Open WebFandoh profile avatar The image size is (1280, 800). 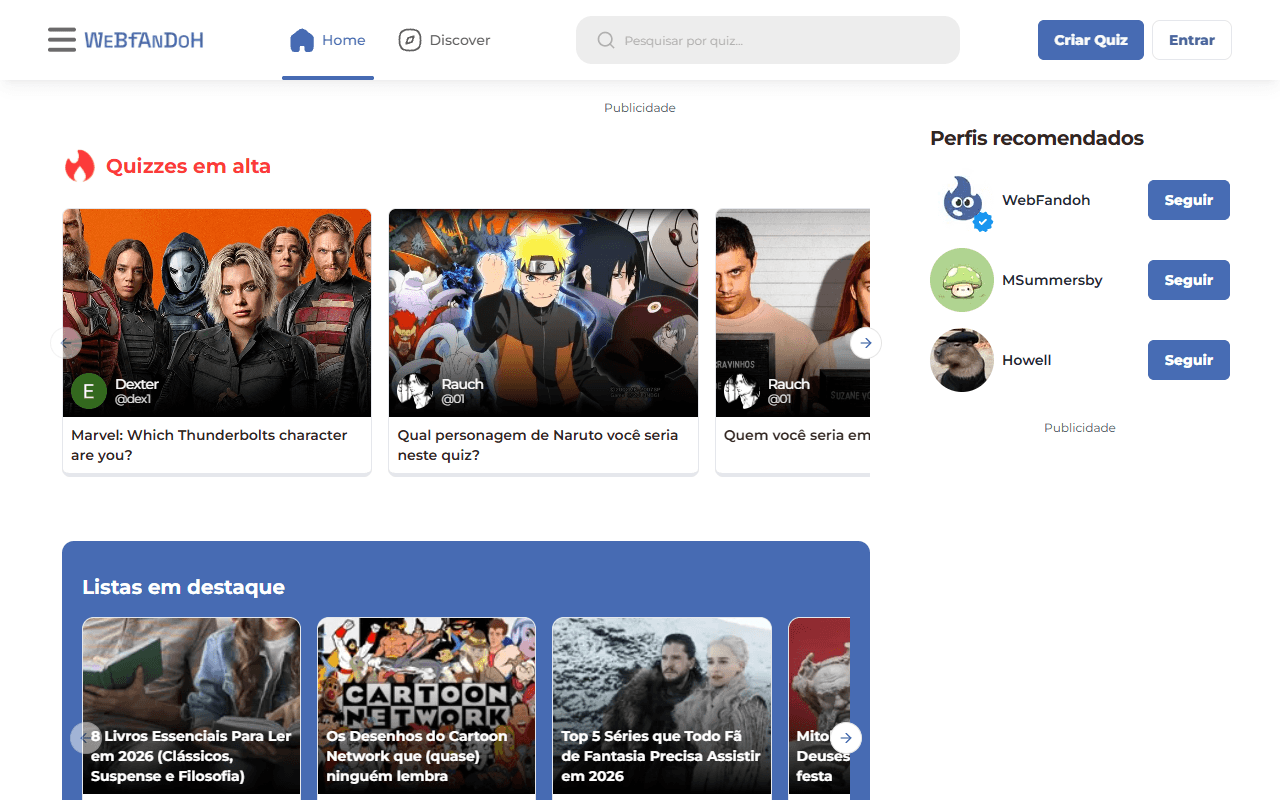coord(962,200)
